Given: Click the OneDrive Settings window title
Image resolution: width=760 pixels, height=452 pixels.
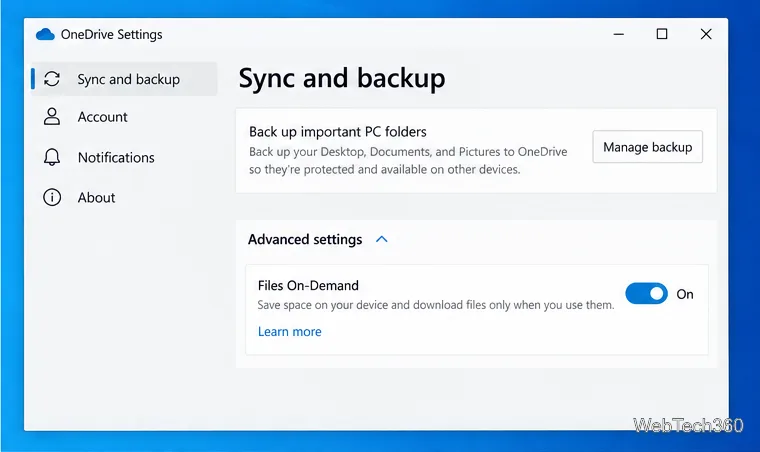Looking at the screenshot, I should 111,34.
